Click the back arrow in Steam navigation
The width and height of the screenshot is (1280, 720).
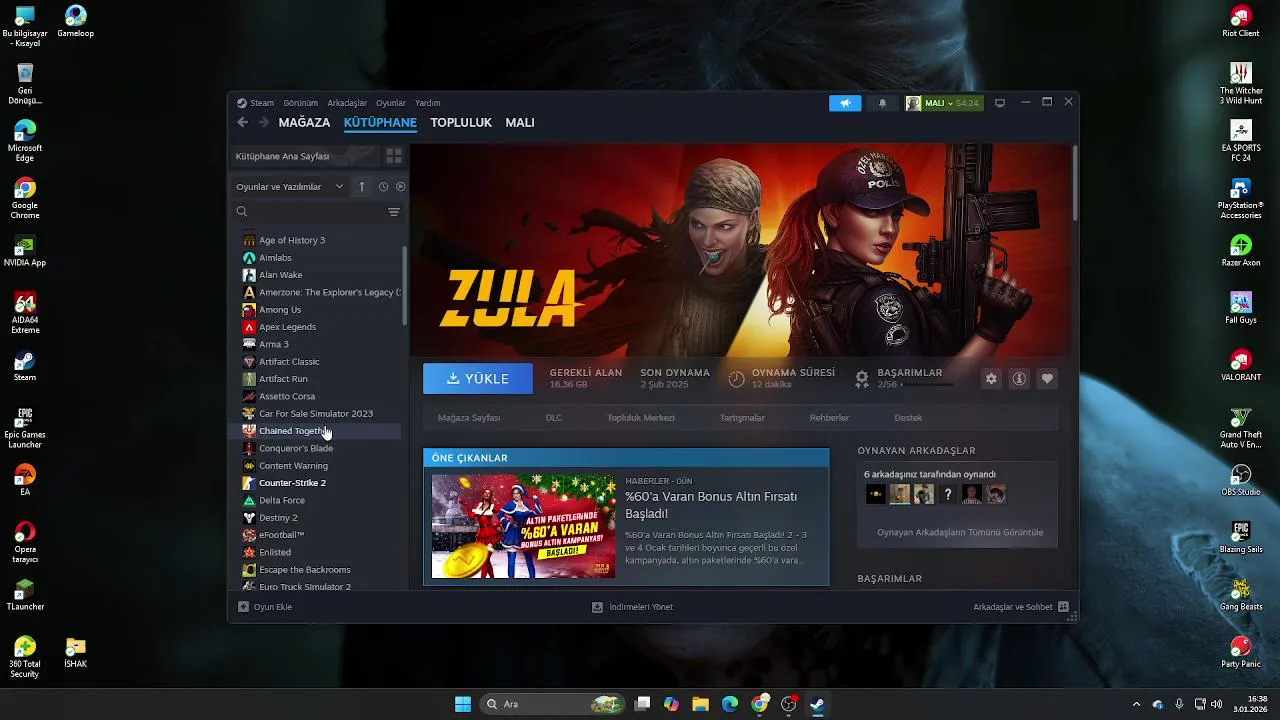pyautogui.click(x=242, y=122)
